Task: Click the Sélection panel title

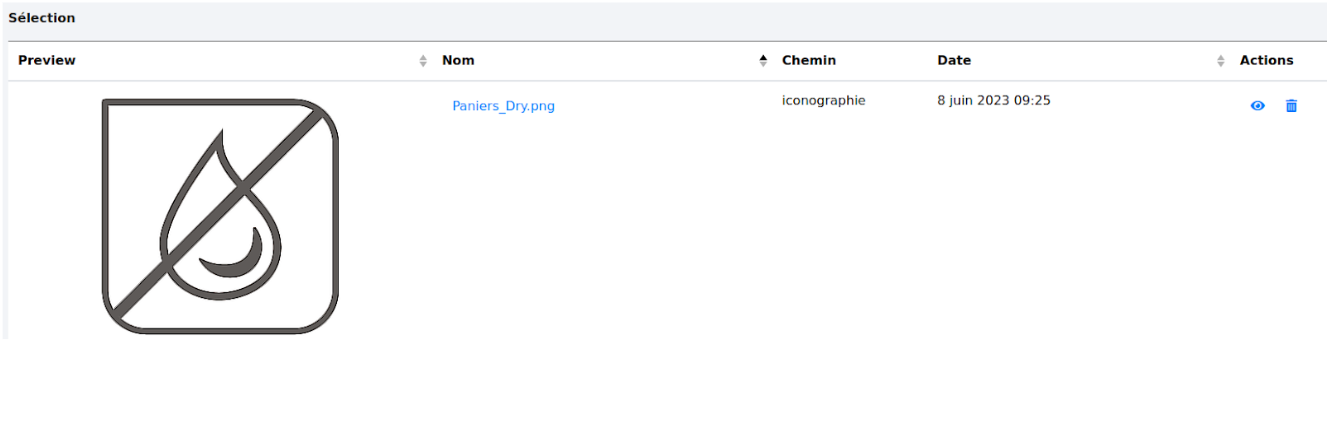Action: (x=41, y=18)
